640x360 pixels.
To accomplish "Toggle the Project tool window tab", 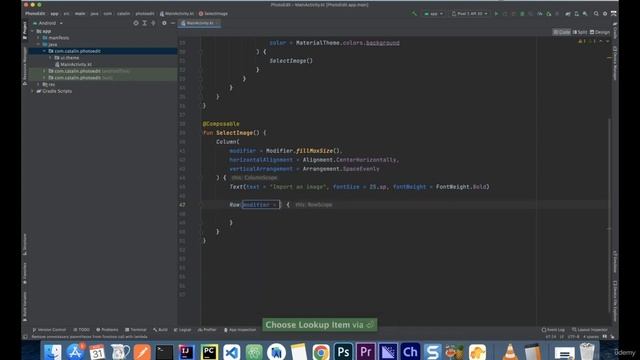I will pos(24,31).
